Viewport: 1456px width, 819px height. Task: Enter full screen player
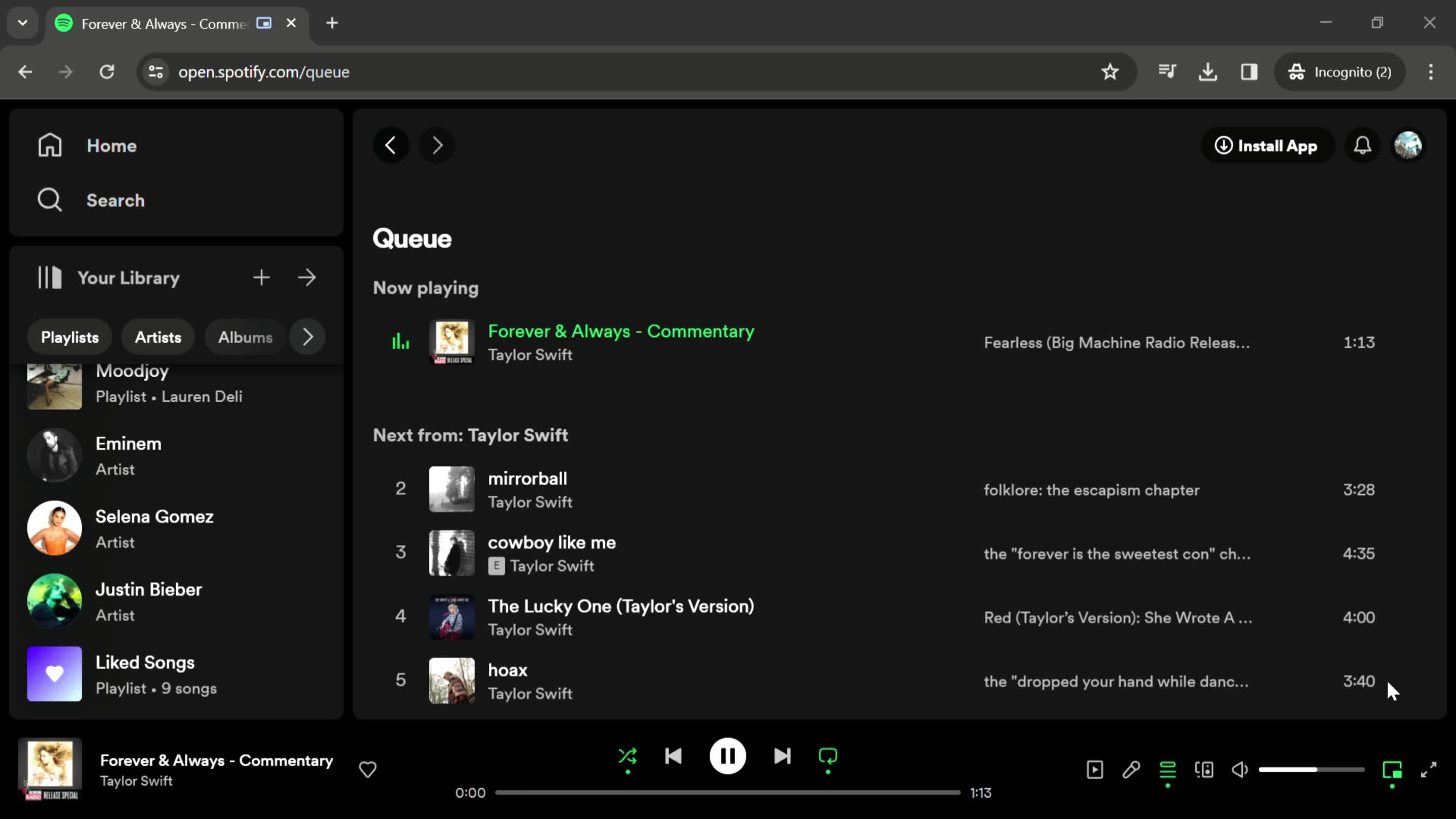click(1428, 769)
